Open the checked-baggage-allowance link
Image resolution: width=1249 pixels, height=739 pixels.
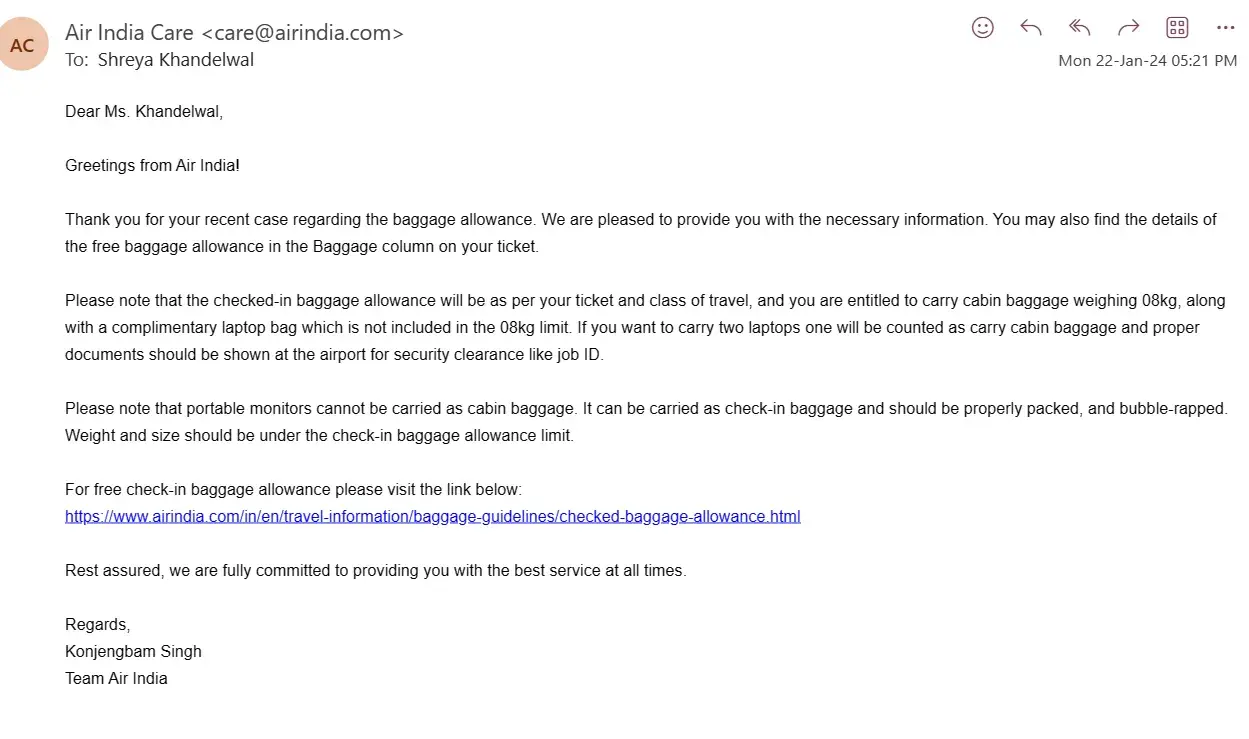click(432, 517)
